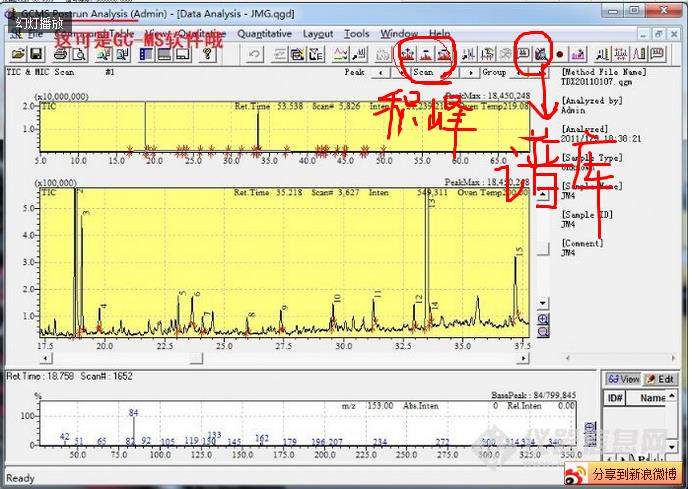Click chromatogram vertical scroll down arrow
This screenshot has height=489, width=692.
tap(543, 304)
